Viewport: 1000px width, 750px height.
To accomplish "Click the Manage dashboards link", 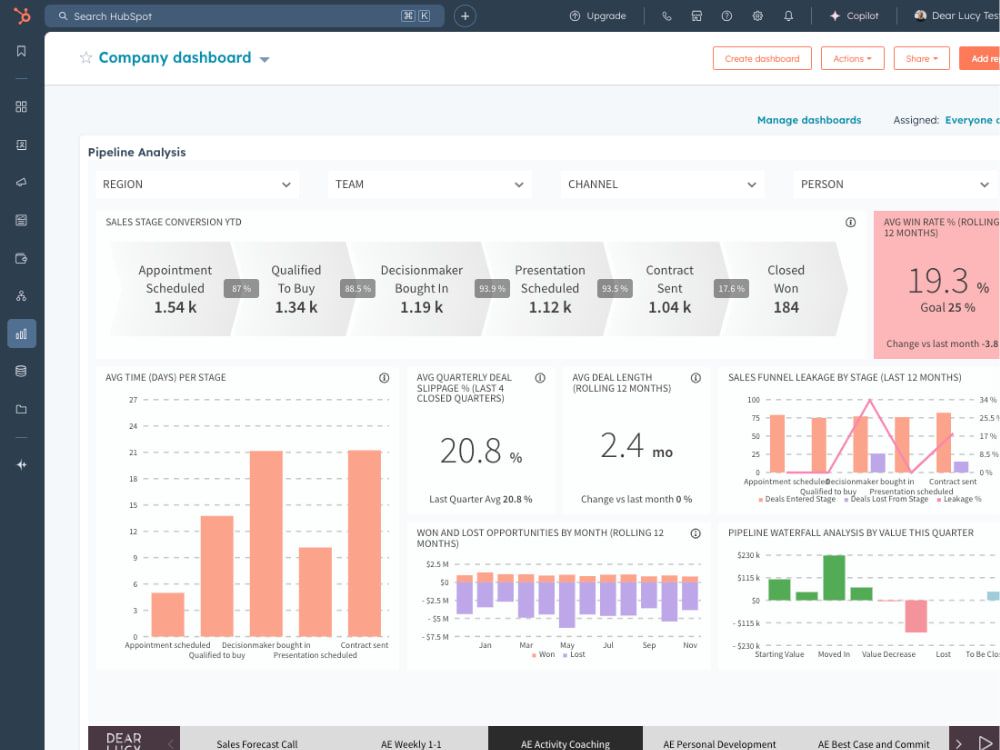I will (809, 120).
